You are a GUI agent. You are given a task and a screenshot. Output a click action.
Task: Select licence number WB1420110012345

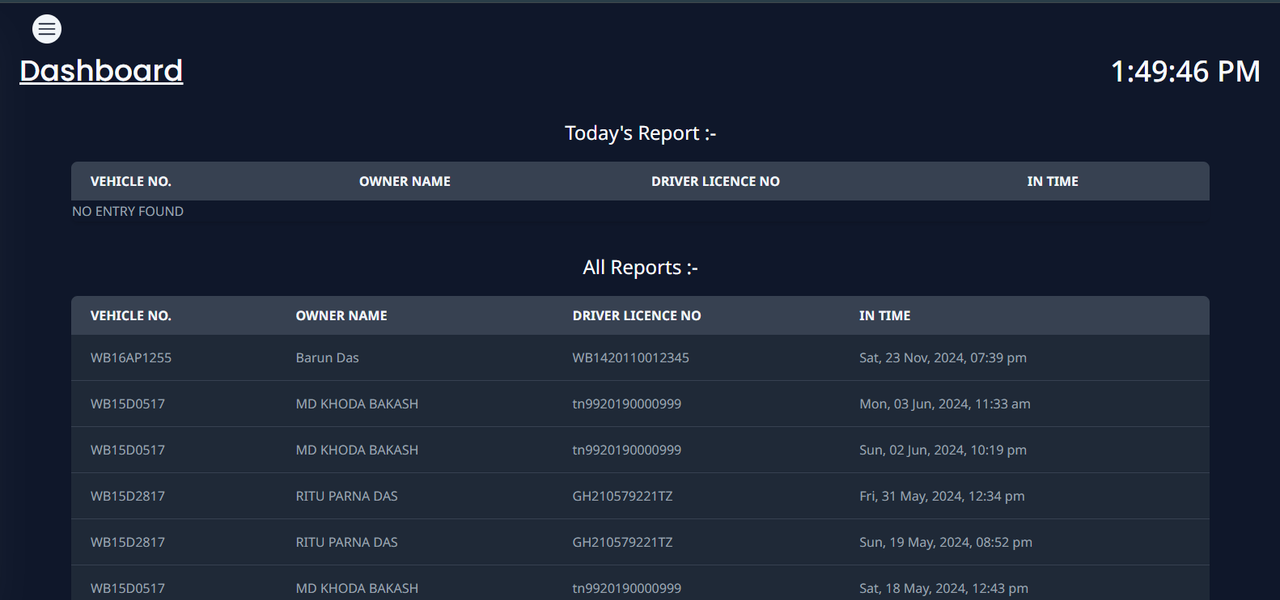point(631,357)
